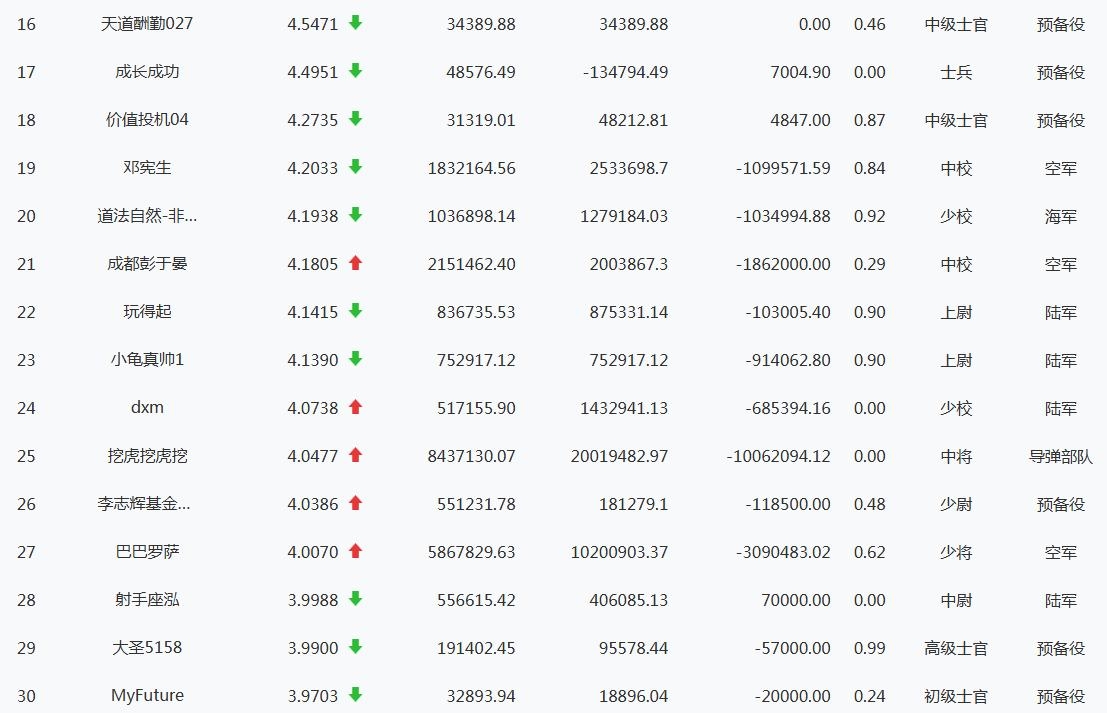Screen dimensions: 1107x713
Task: Click red up arrow for 李志辉基金
Action: (x=355, y=503)
